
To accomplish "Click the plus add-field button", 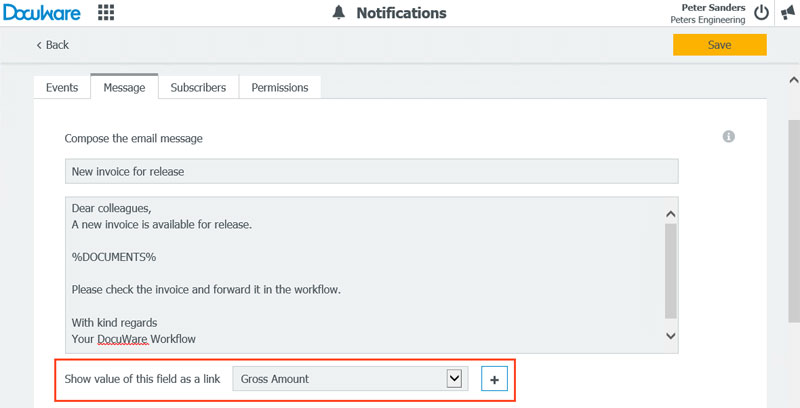I will (x=495, y=379).
